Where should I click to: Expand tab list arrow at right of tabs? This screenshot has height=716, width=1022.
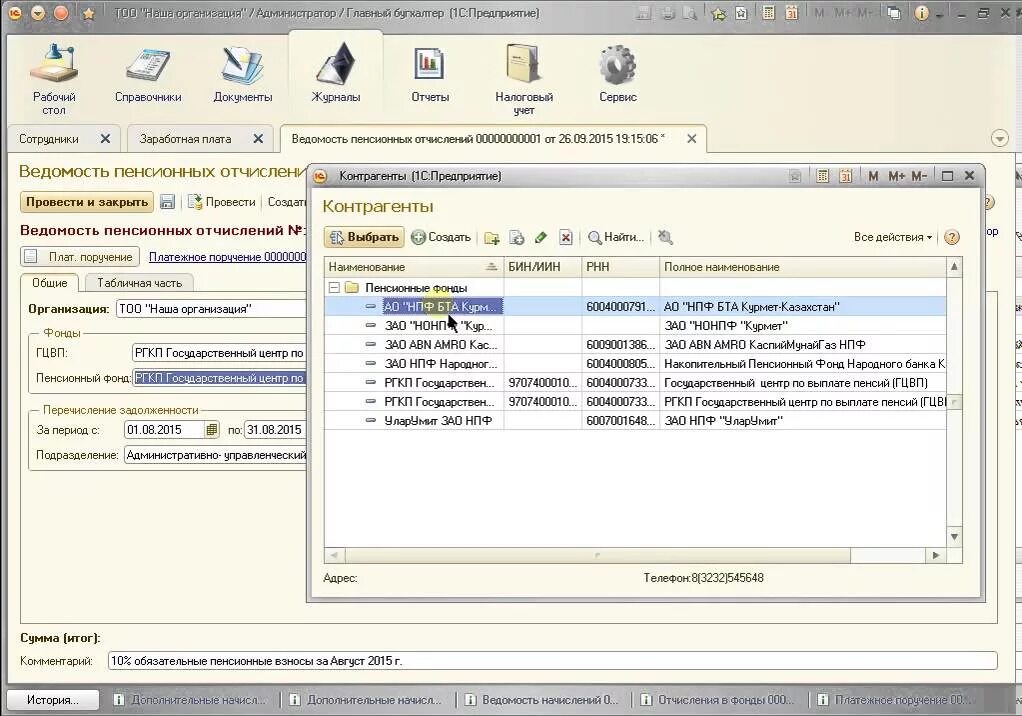999,138
